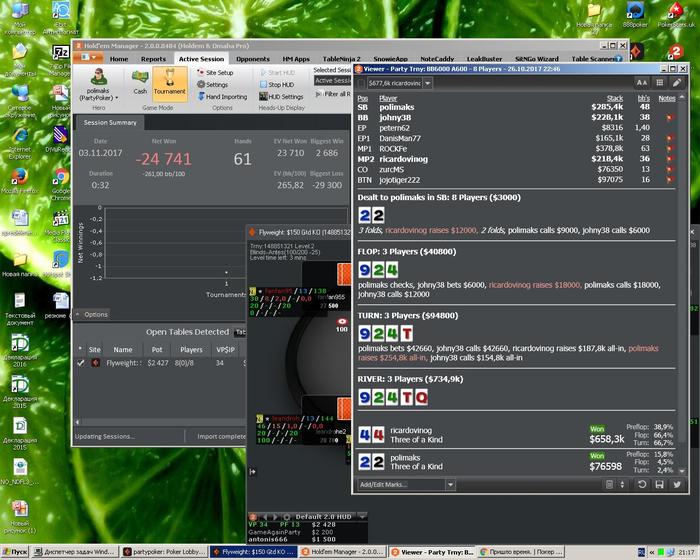Click Stop HUD in ribbon
The width and height of the screenshot is (700, 560).
tap(277, 84)
